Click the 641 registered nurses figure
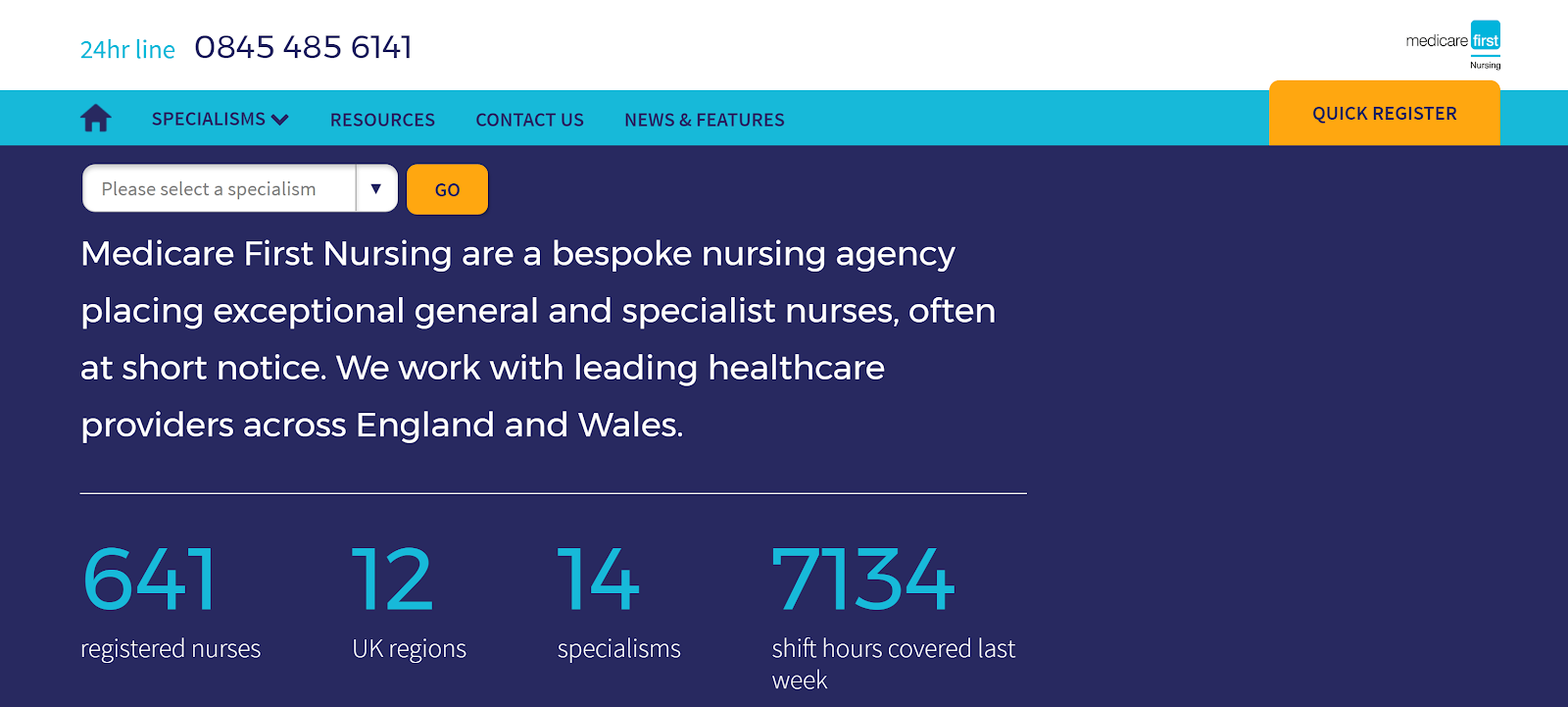The image size is (1568, 707). [149, 580]
